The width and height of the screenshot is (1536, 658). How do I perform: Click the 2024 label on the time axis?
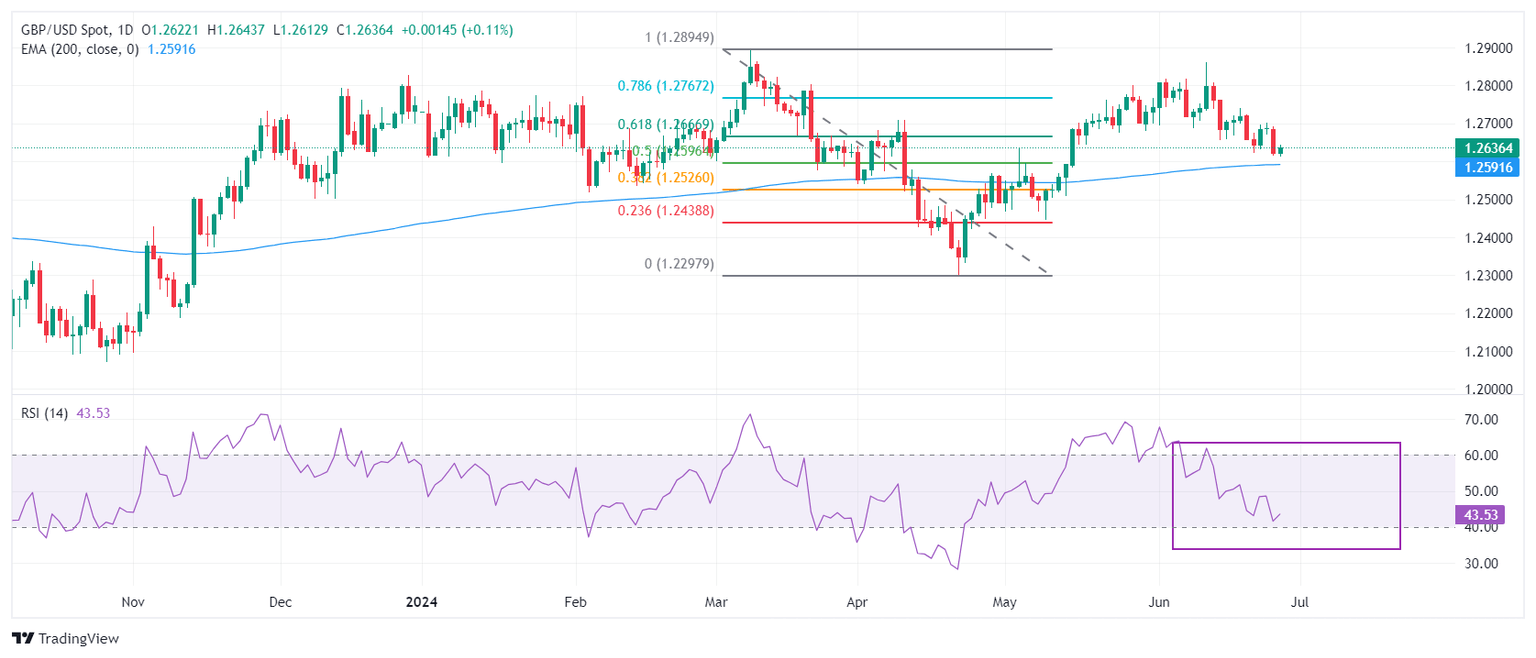coord(421,604)
